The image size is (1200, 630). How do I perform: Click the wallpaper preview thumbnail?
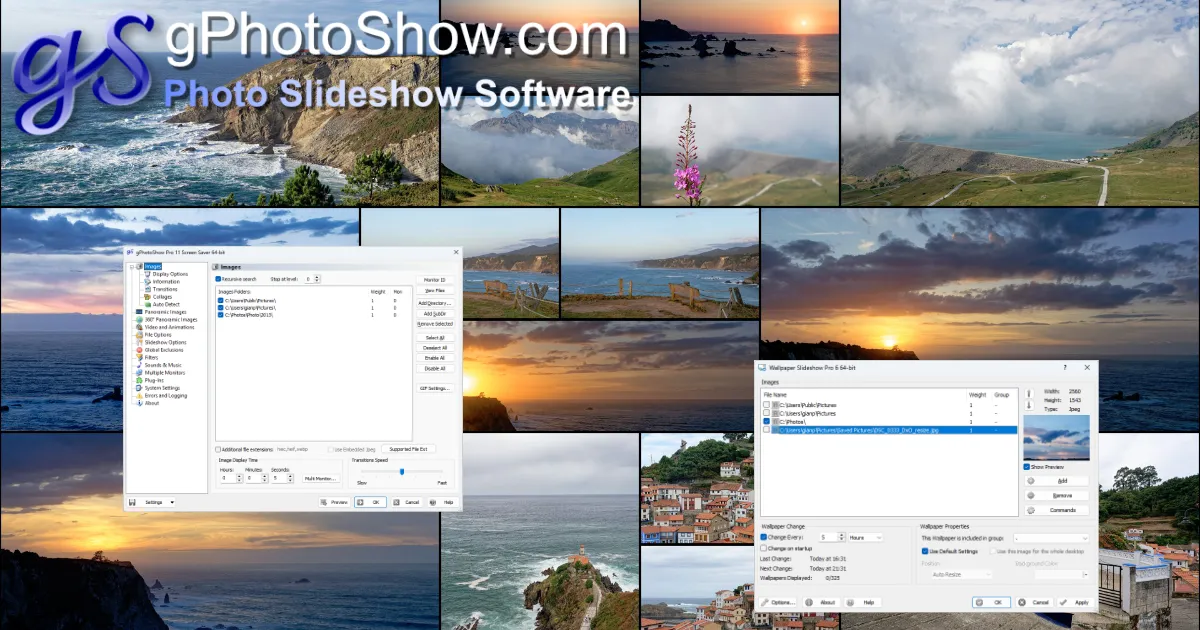point(1057,437)
